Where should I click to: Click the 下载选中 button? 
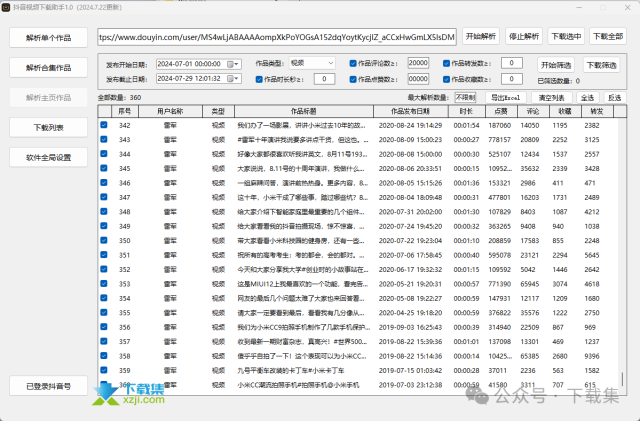pos(566,36)
